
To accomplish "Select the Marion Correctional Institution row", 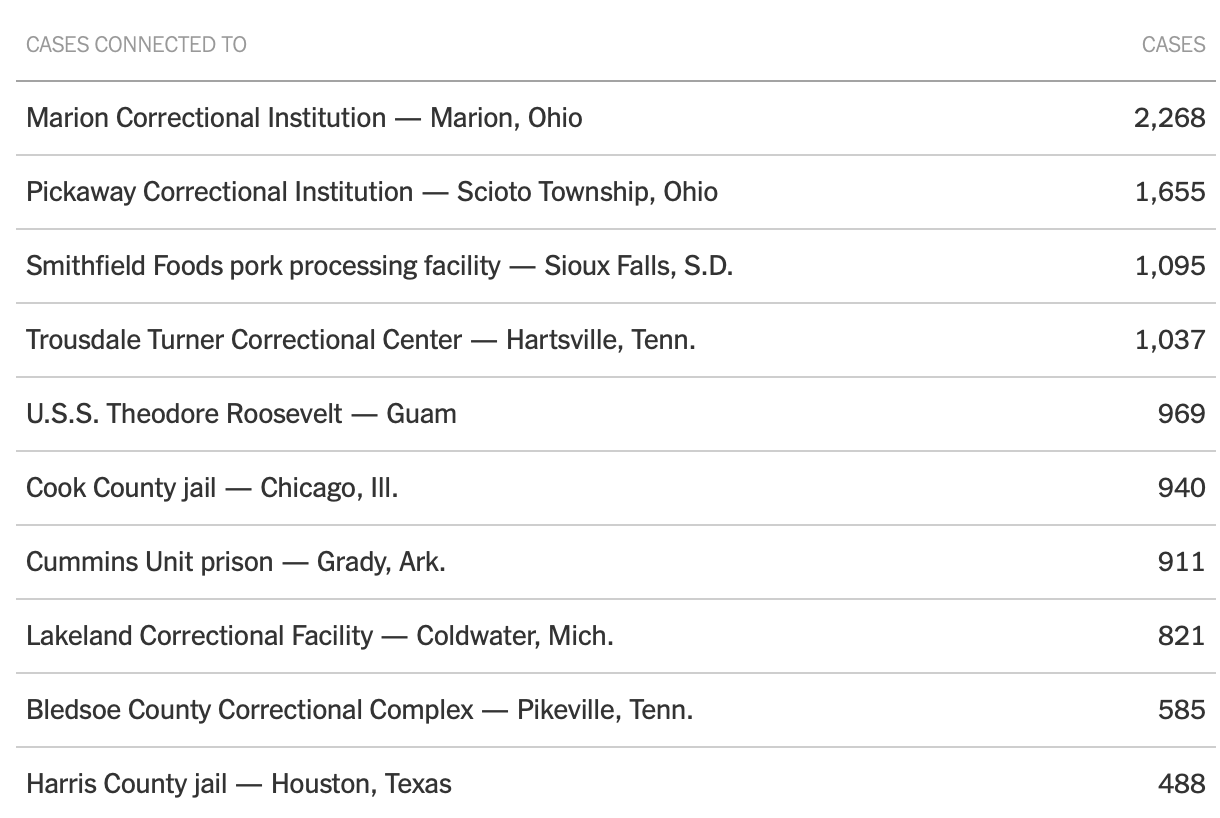I will (x=304, y=118).
